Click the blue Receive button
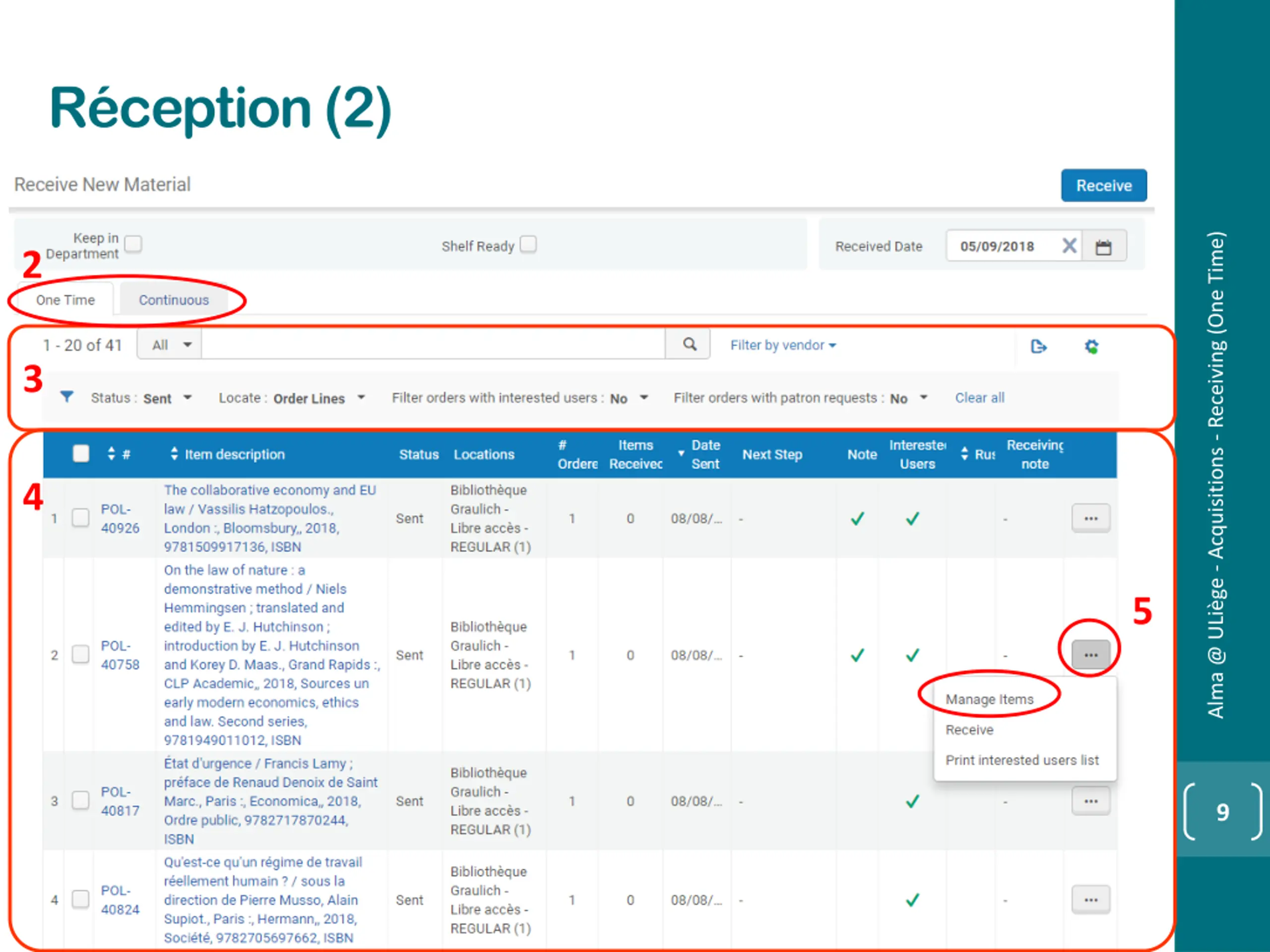The image size is (1270, 952). point(1103,185)
